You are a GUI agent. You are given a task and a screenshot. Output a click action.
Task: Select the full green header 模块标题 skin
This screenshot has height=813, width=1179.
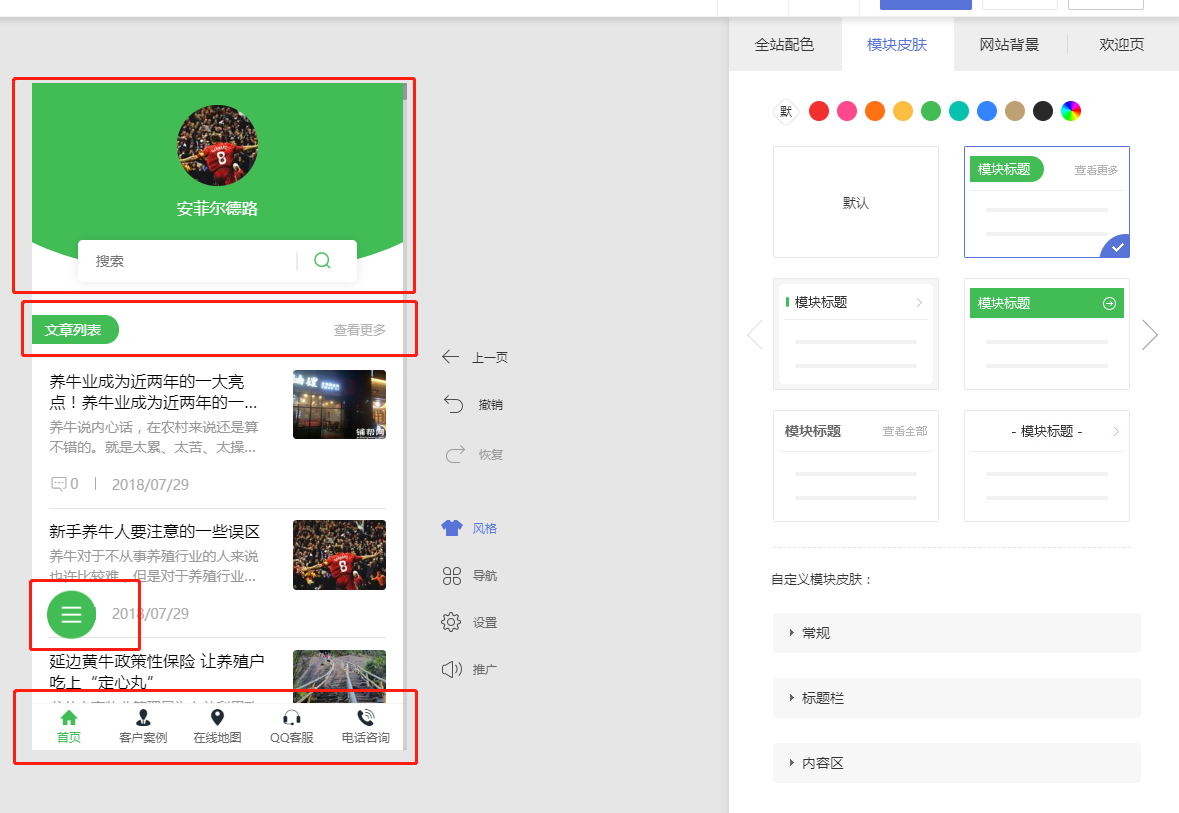1047,334
